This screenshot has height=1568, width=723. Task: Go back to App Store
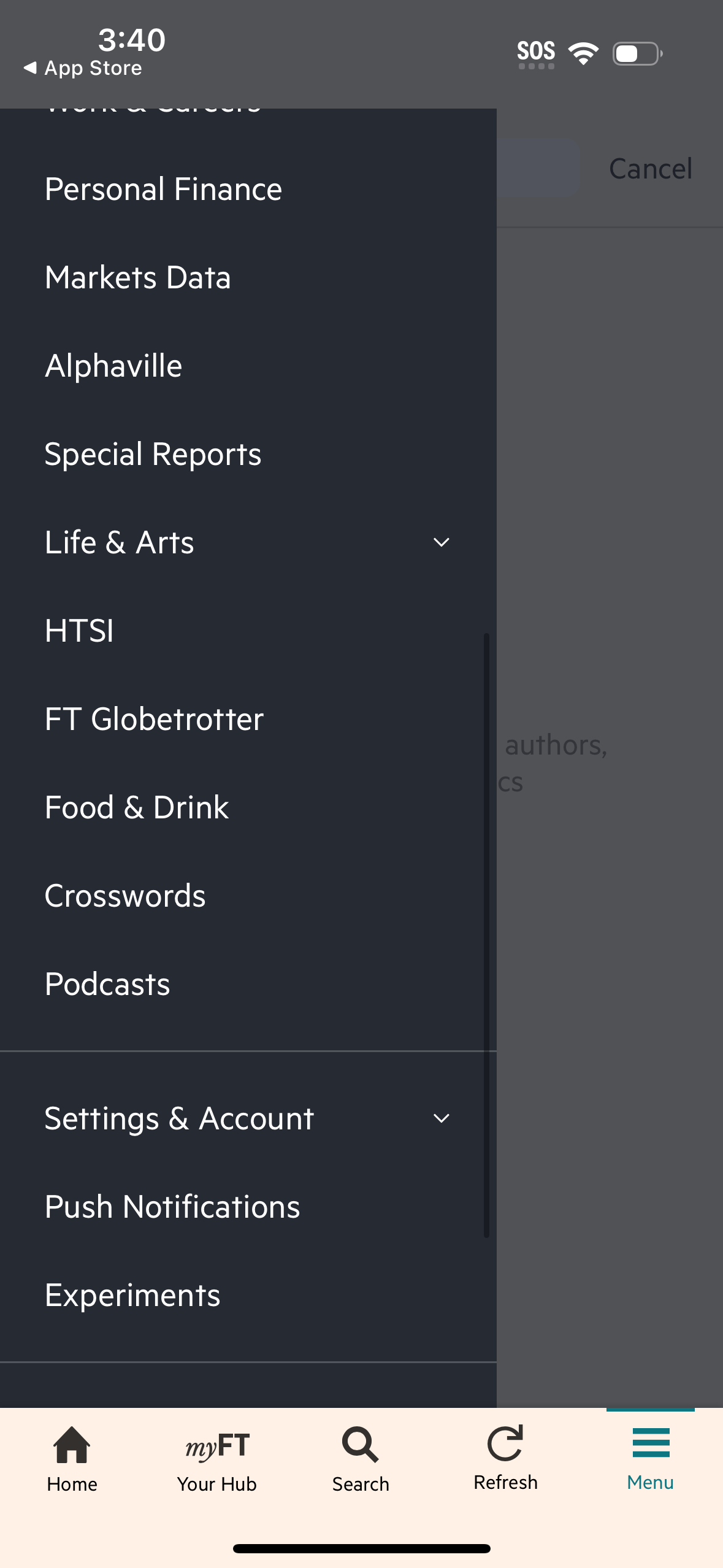(x=83, y=68)
